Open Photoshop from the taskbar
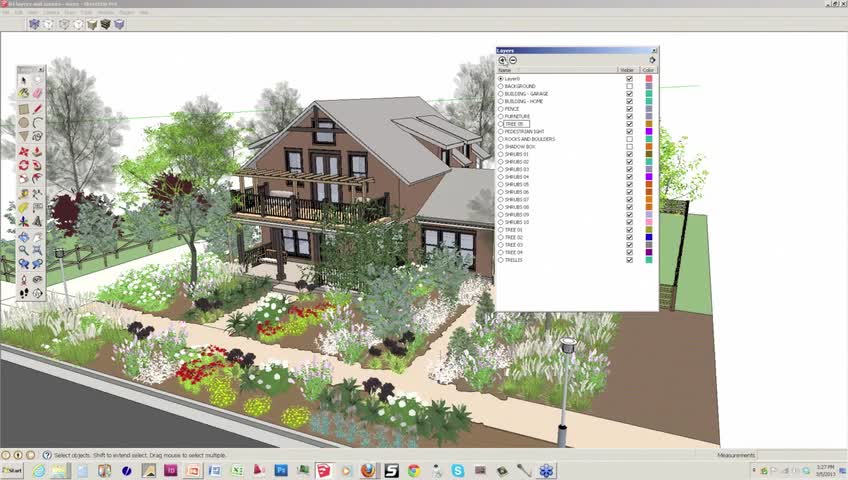Viewport: 848px width, 480px height. pos(281,470)
